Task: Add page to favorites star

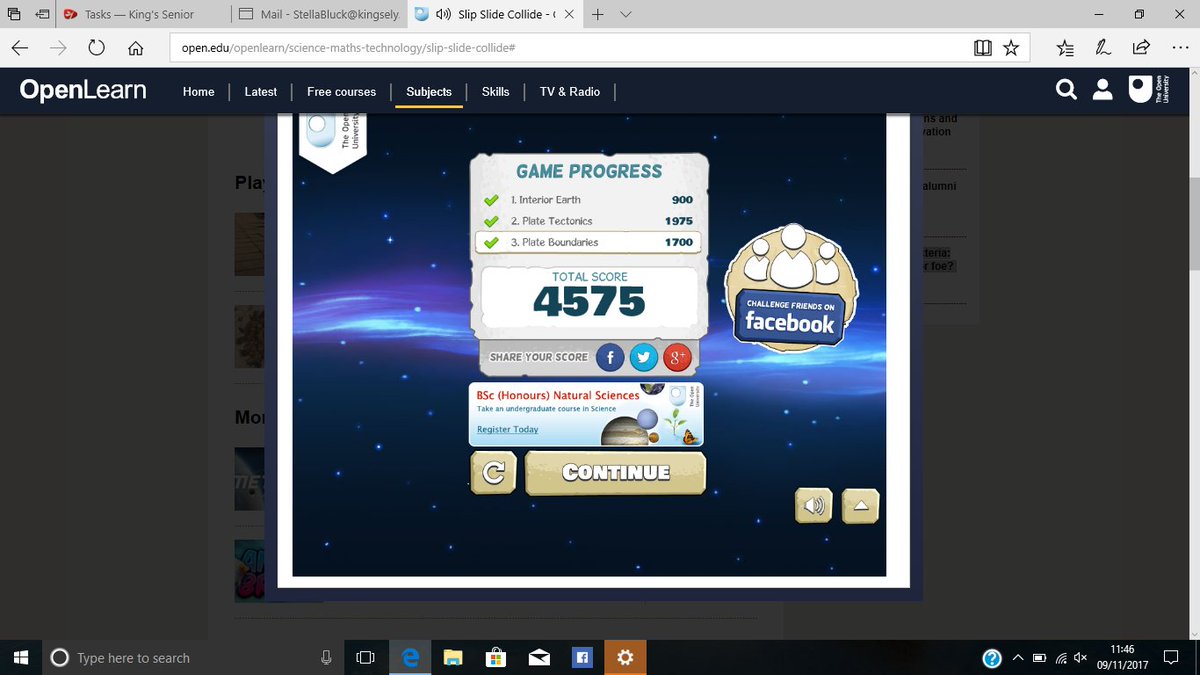Action: coord(1011,48)
